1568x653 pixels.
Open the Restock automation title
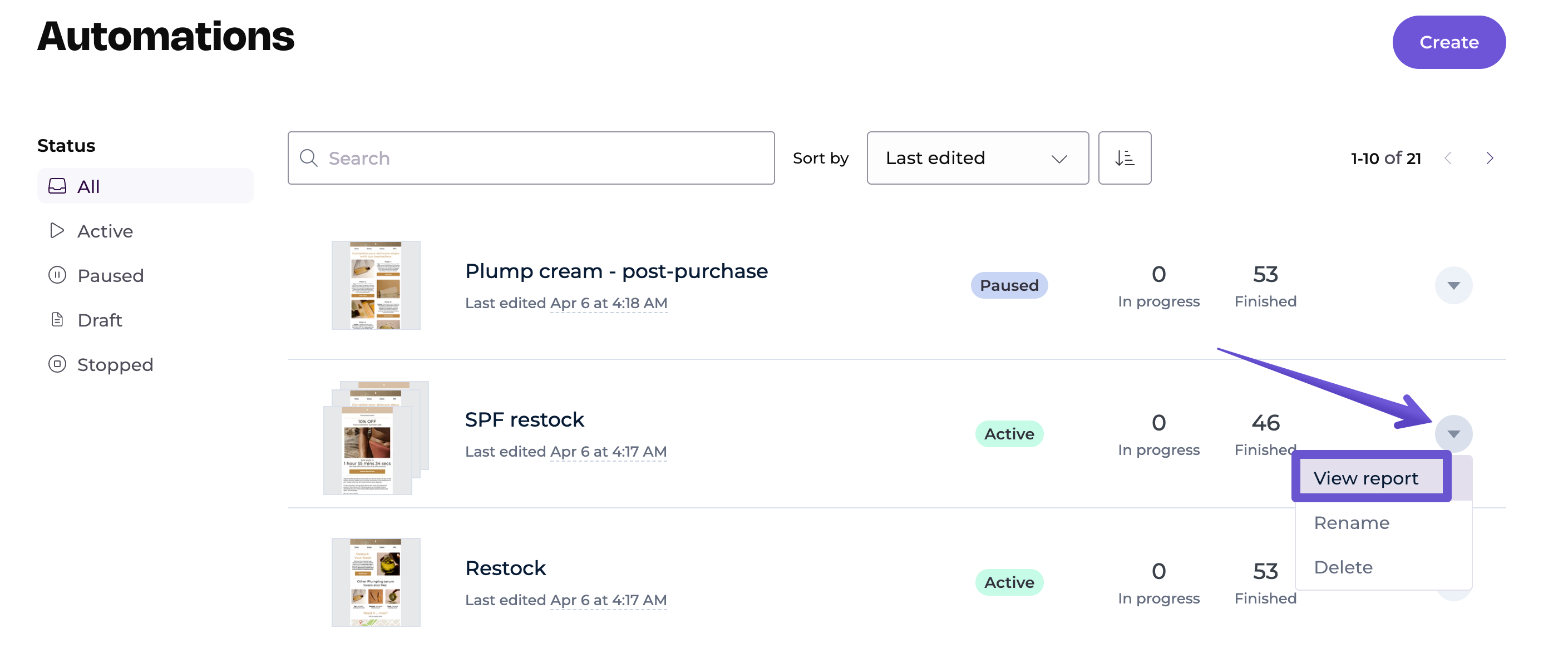point(505,568)
